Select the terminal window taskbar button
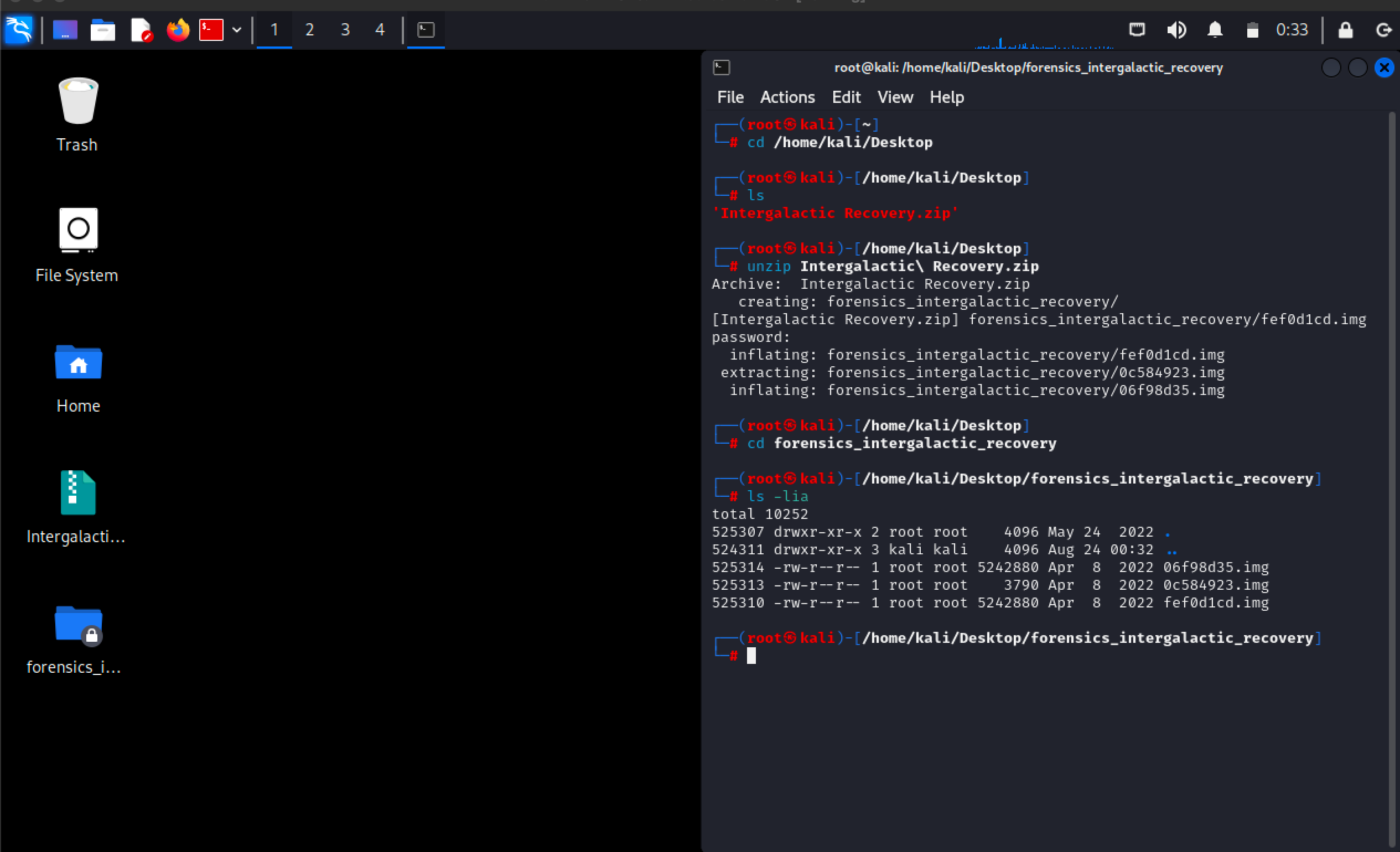 point(426,29)
